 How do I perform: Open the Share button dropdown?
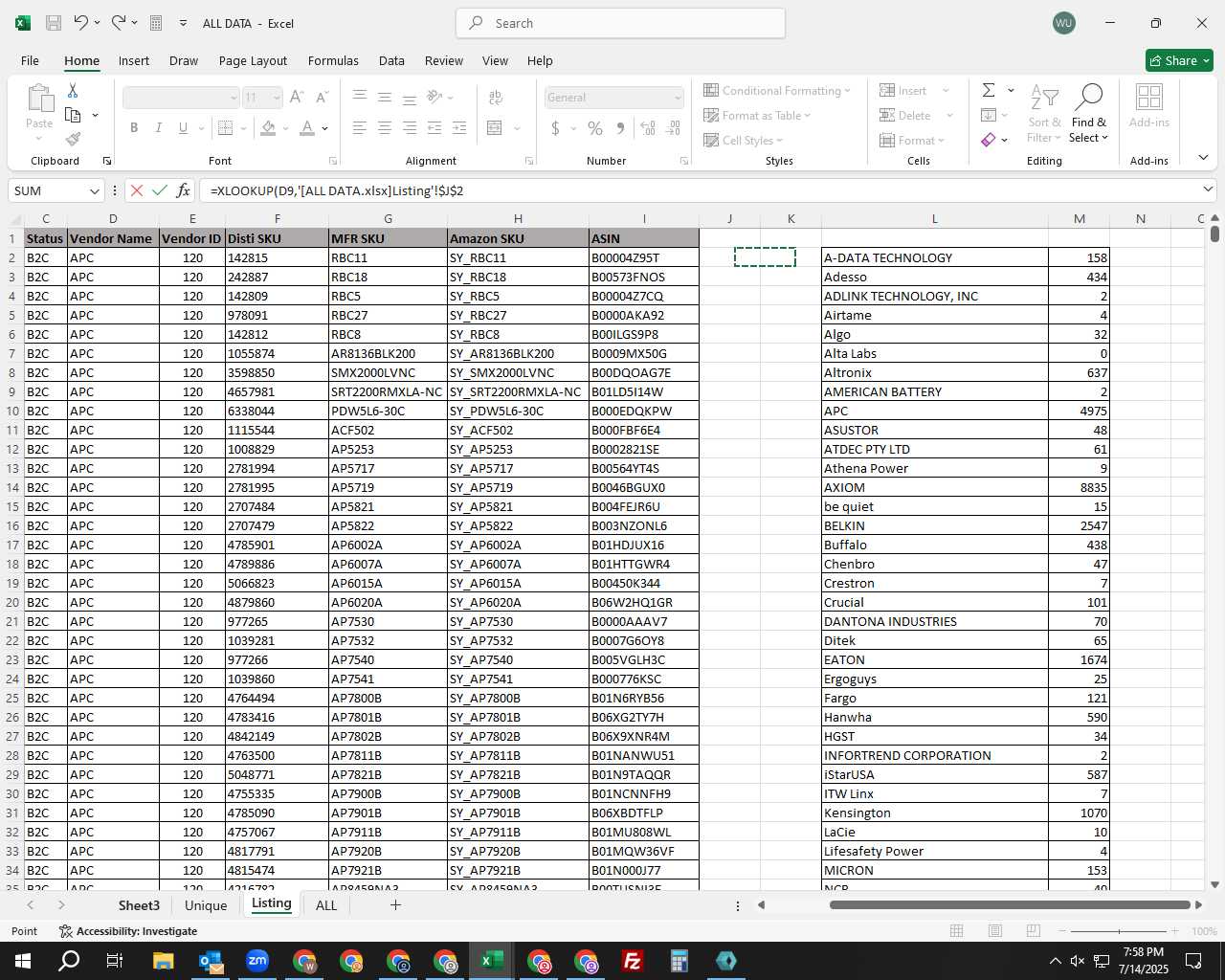1206,60
